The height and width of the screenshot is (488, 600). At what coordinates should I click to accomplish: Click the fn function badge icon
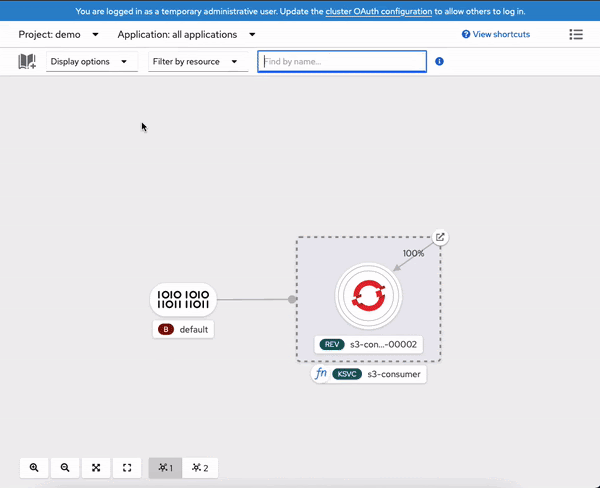321,374
